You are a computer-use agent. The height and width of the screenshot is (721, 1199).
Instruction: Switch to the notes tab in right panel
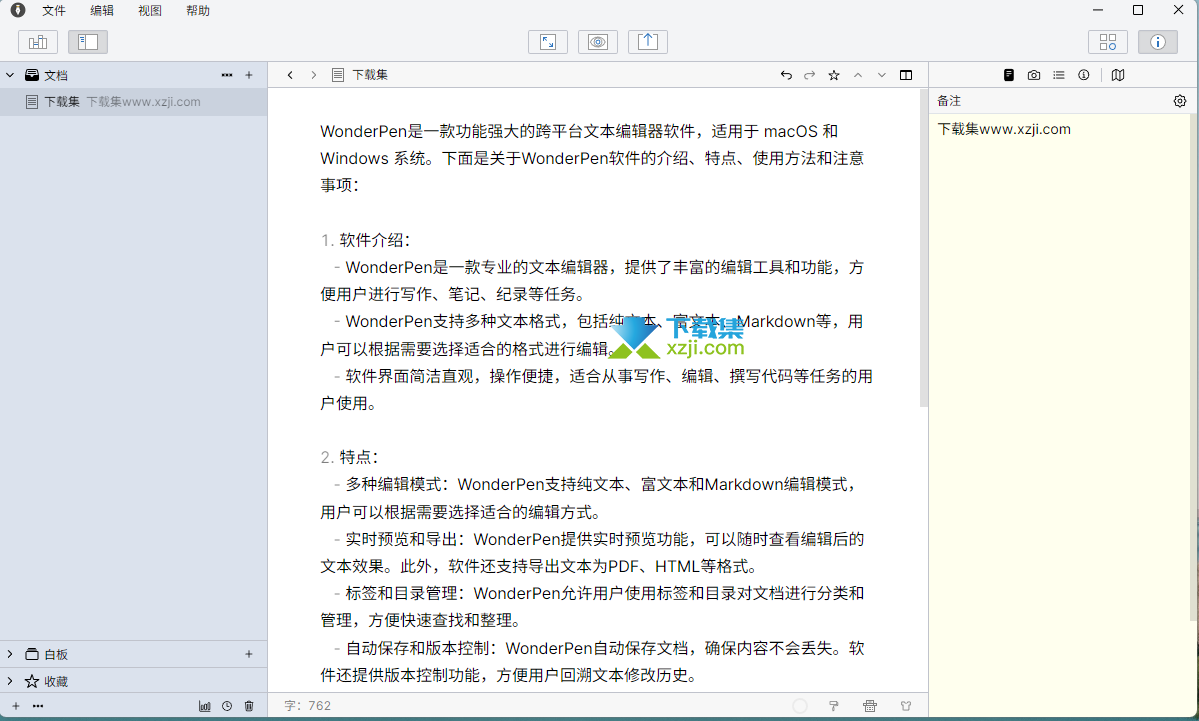pos(1009,75)
